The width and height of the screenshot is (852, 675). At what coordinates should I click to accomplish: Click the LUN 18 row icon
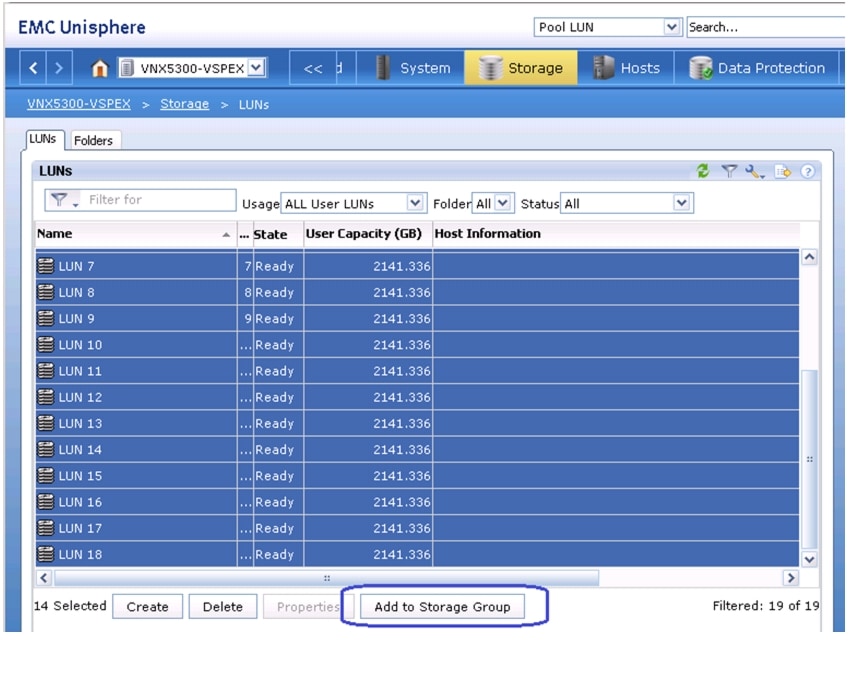click(46, 554)
